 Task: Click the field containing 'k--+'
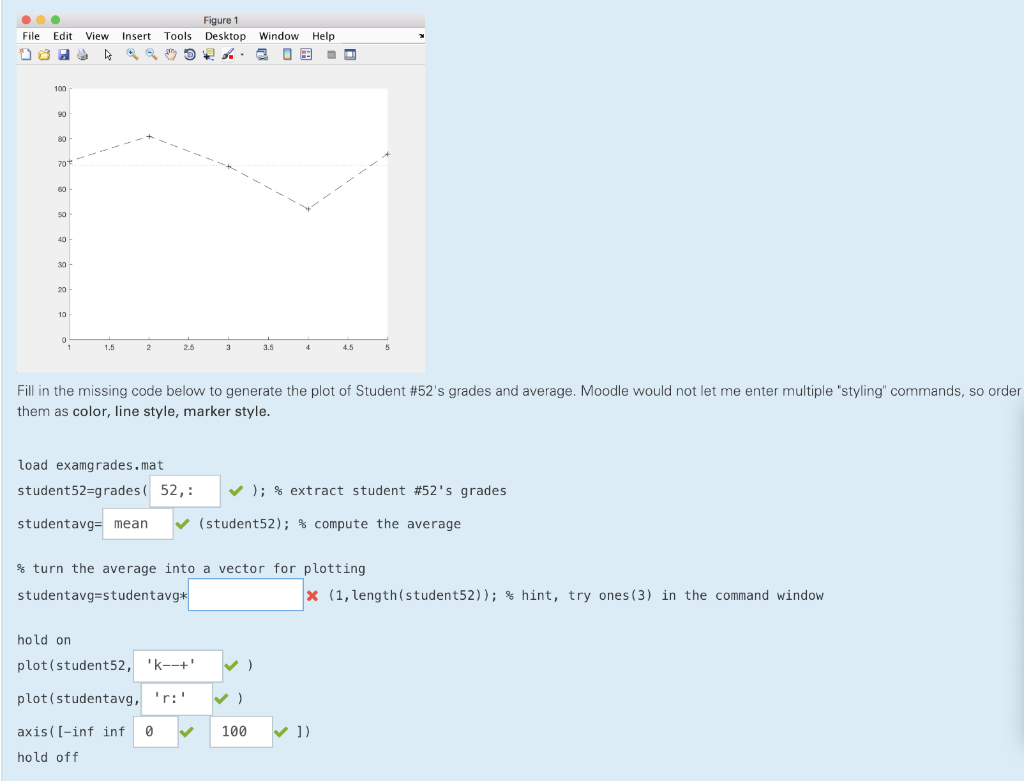point(178,666)
